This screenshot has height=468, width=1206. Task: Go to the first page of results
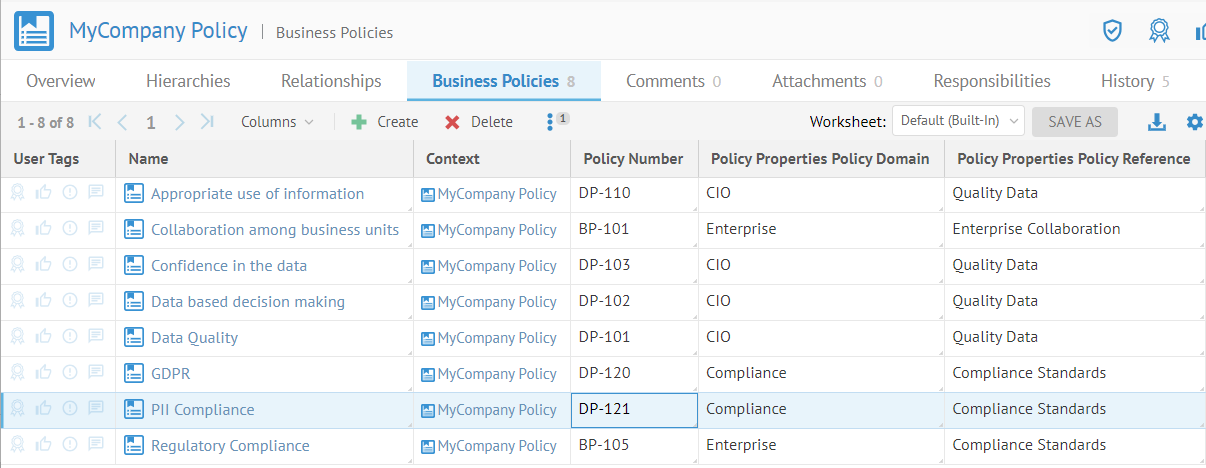point(95,122)
